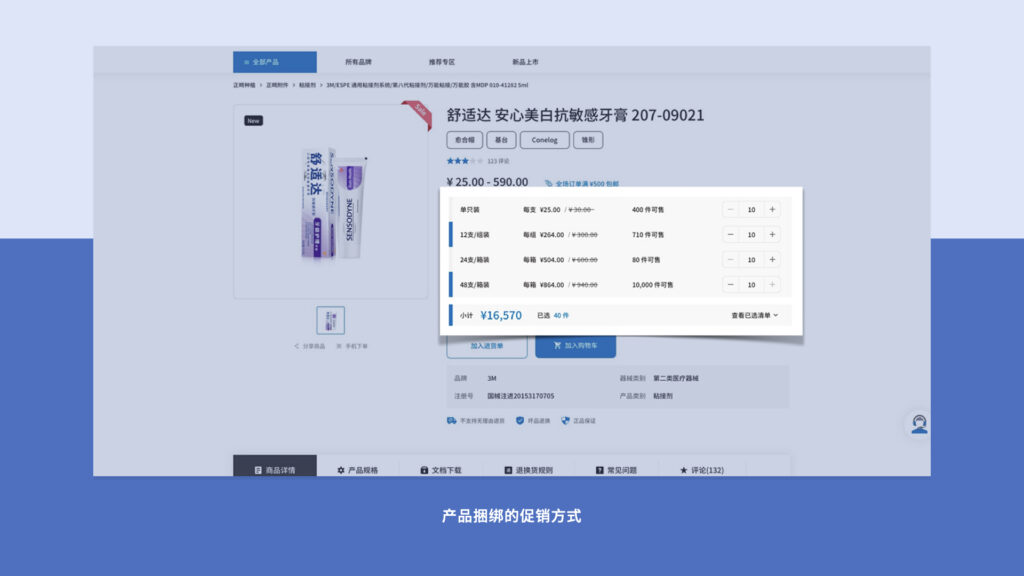Click quantity field in 单只装 row
The height and width of the screenshot is (576, 1024).
pyautogui.click(x=751, y=210)
